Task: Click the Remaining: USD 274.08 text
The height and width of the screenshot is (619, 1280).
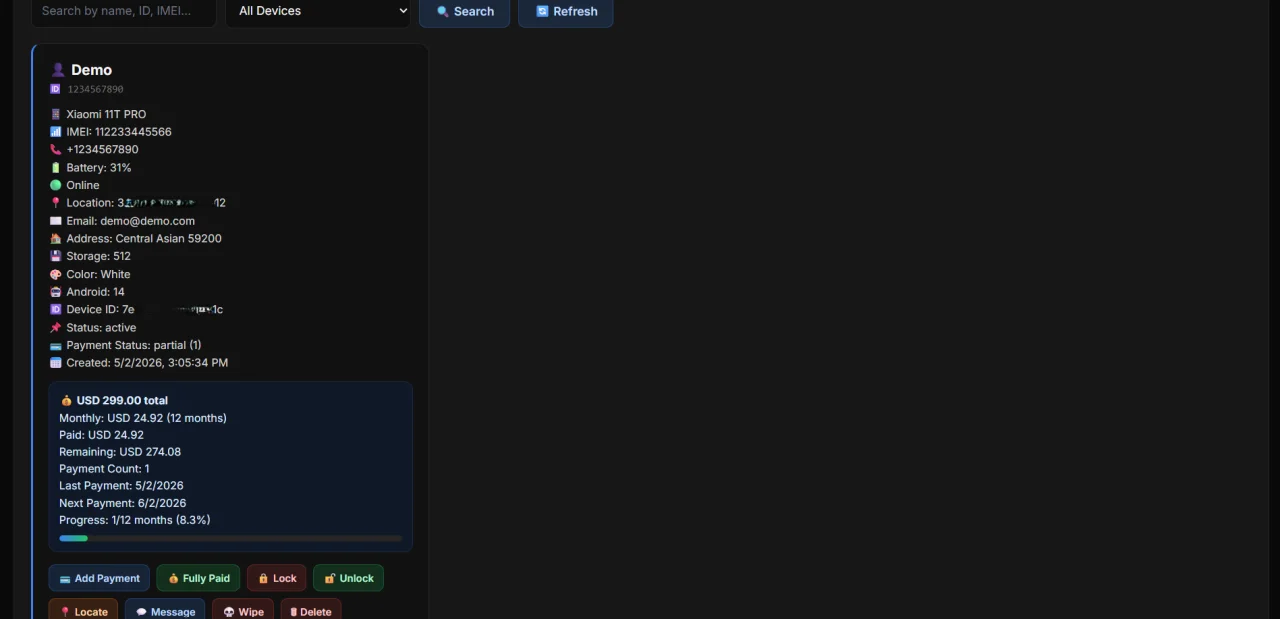Action: tap(120, 452)
